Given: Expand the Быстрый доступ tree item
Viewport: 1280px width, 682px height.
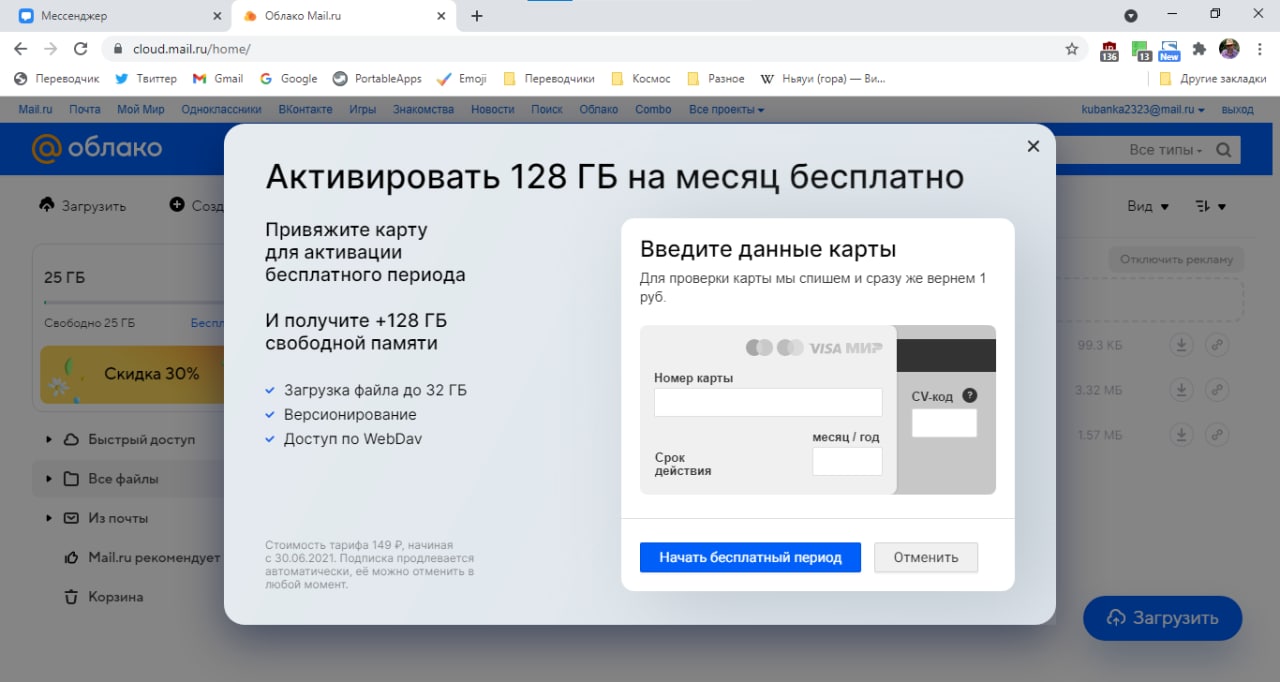Looking at the screenshot, I should click(48, 439).
